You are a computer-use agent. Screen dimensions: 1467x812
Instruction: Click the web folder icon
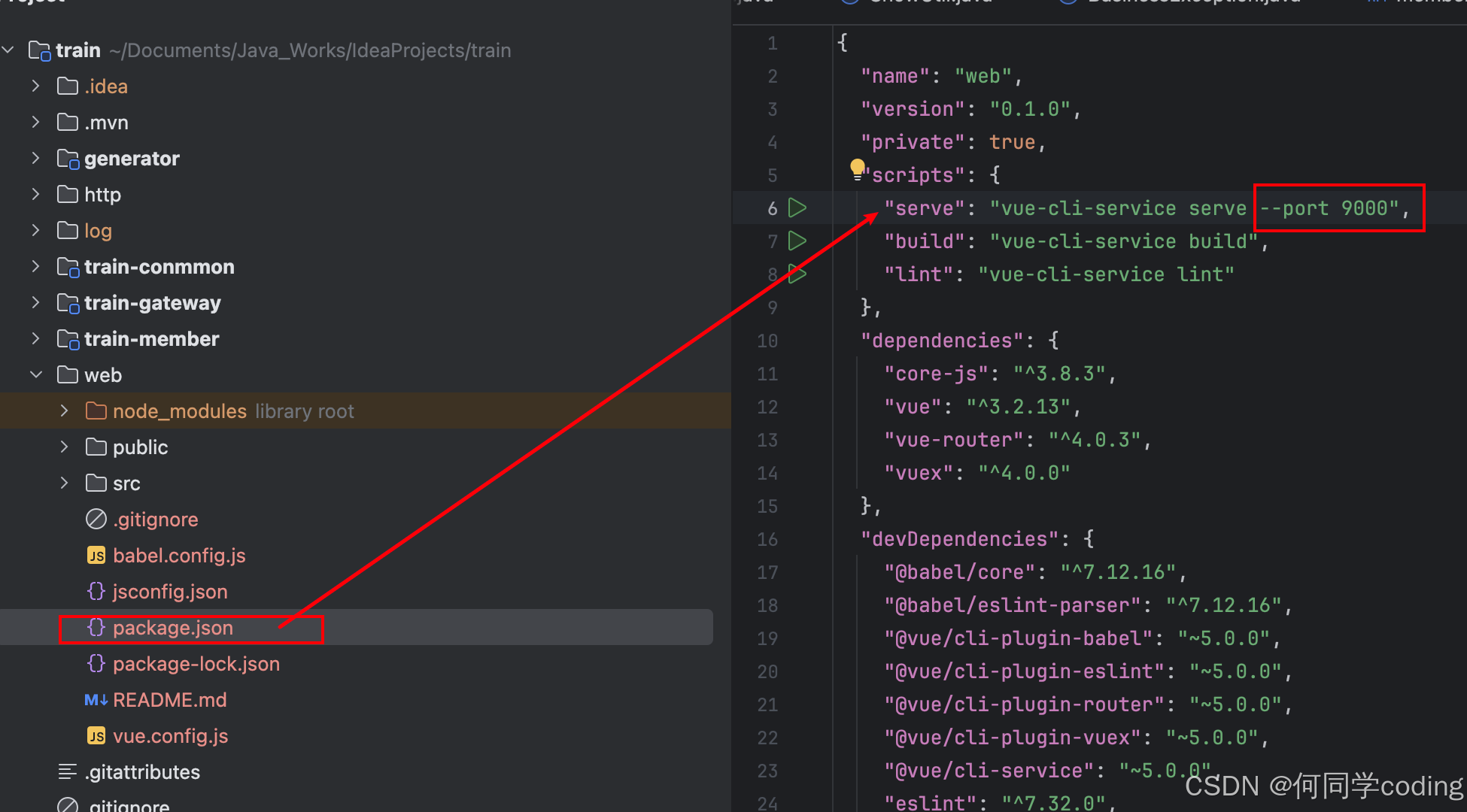[x=68, y=375]
